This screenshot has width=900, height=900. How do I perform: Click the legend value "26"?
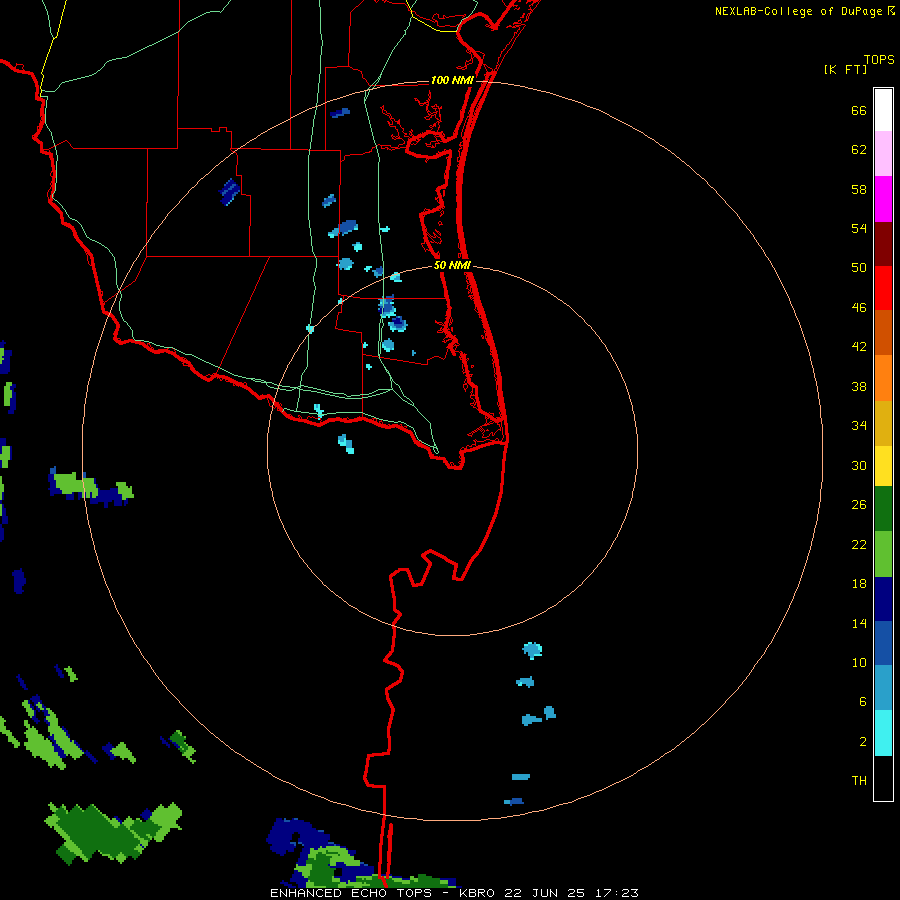click(859, 505)
